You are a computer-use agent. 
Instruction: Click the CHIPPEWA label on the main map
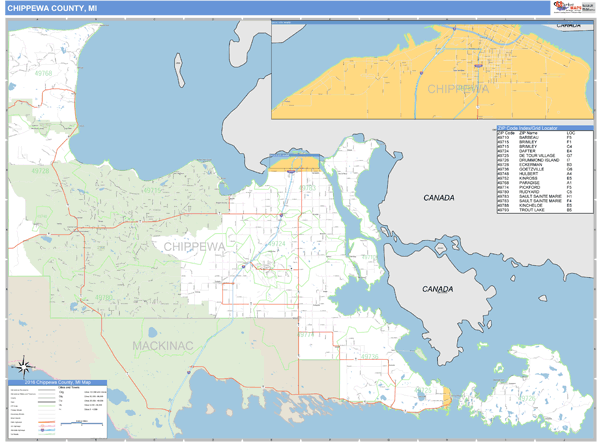(x=194, y=247)
